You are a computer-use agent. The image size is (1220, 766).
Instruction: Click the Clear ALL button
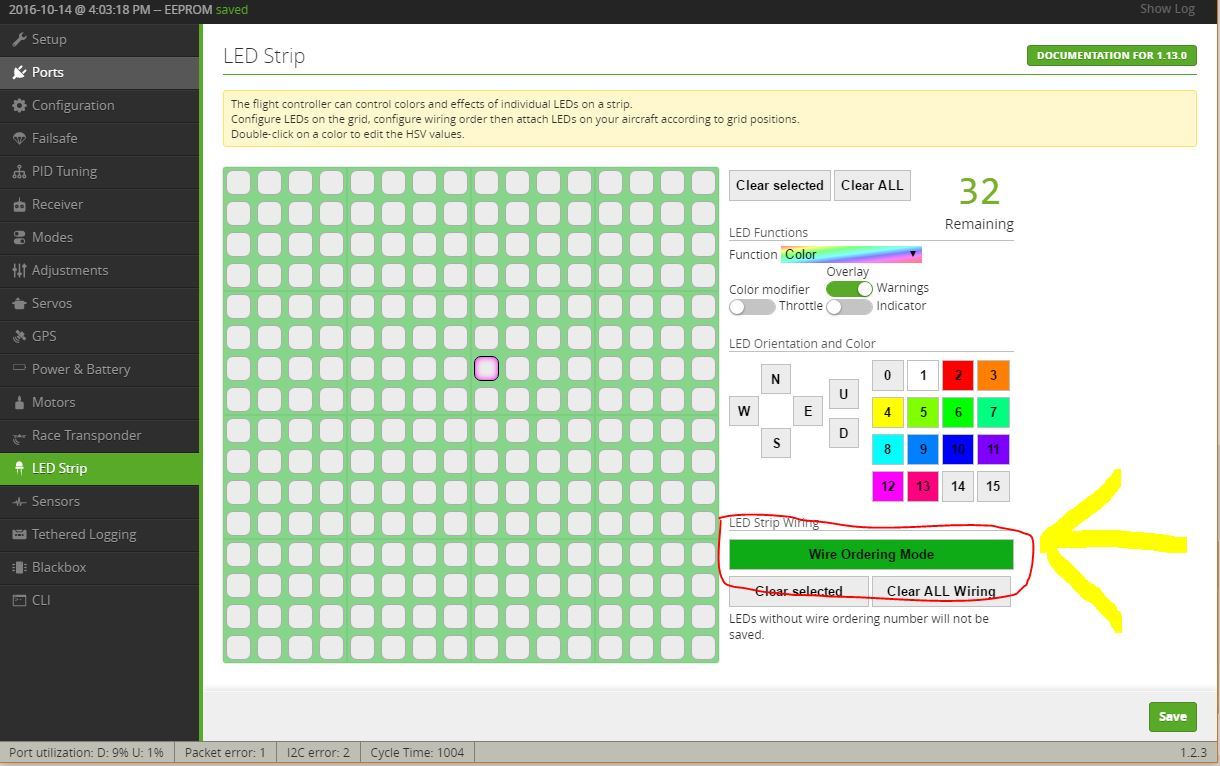872,185
